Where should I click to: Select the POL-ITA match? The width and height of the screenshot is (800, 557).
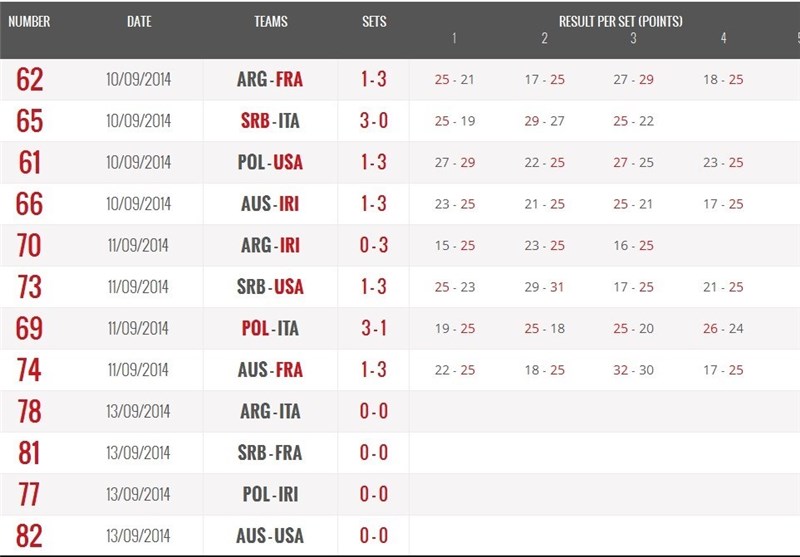point(271,329)
